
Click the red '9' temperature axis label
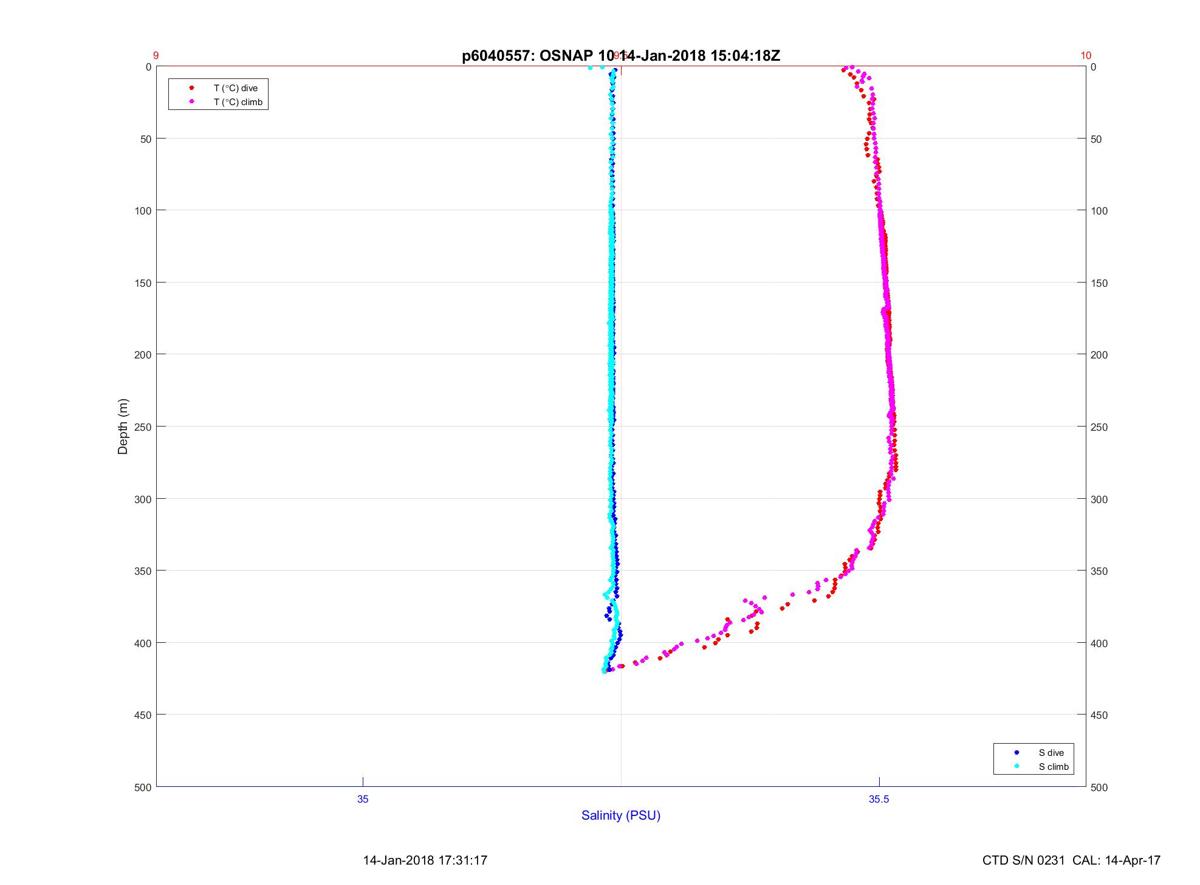pyautogui.click(x=156, y=56)
